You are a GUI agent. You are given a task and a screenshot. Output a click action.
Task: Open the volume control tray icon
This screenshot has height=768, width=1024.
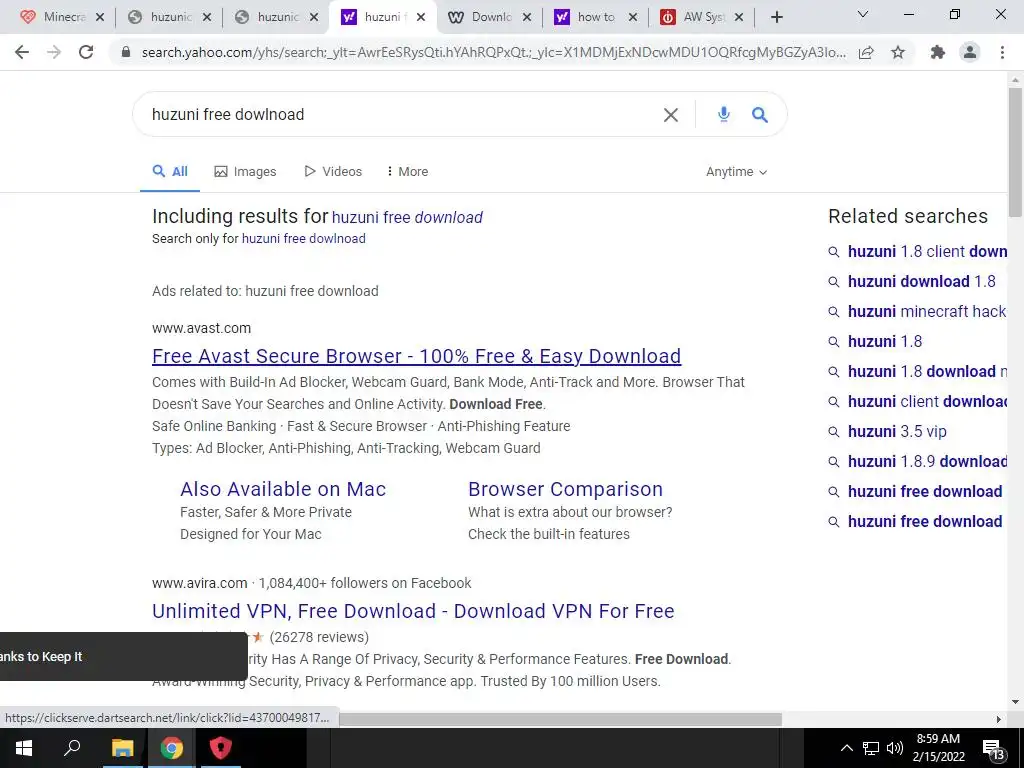pyautogui.click(x=895, y=748)
